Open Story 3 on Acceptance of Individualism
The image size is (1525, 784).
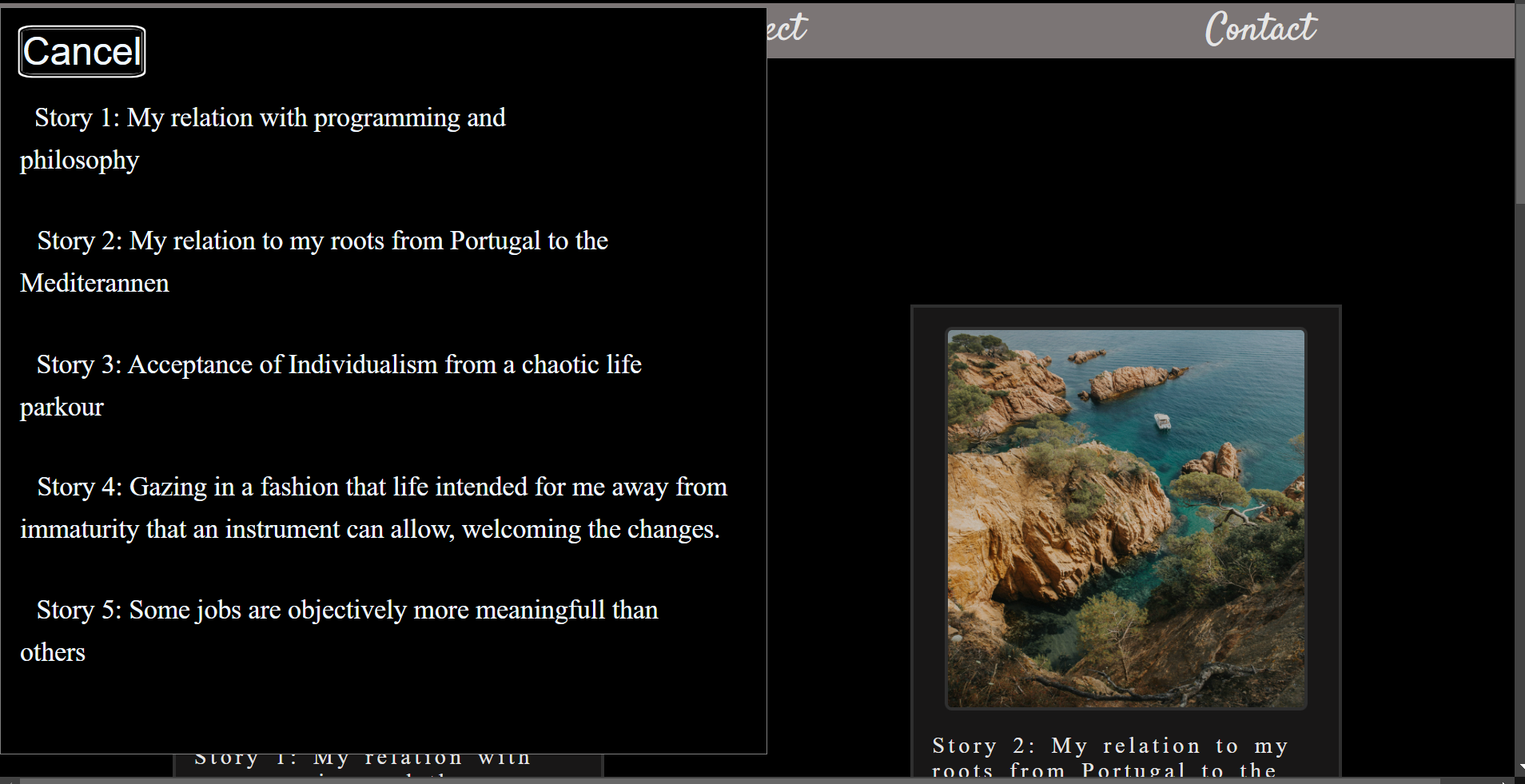pyautogui.click(x=338, y=365)
